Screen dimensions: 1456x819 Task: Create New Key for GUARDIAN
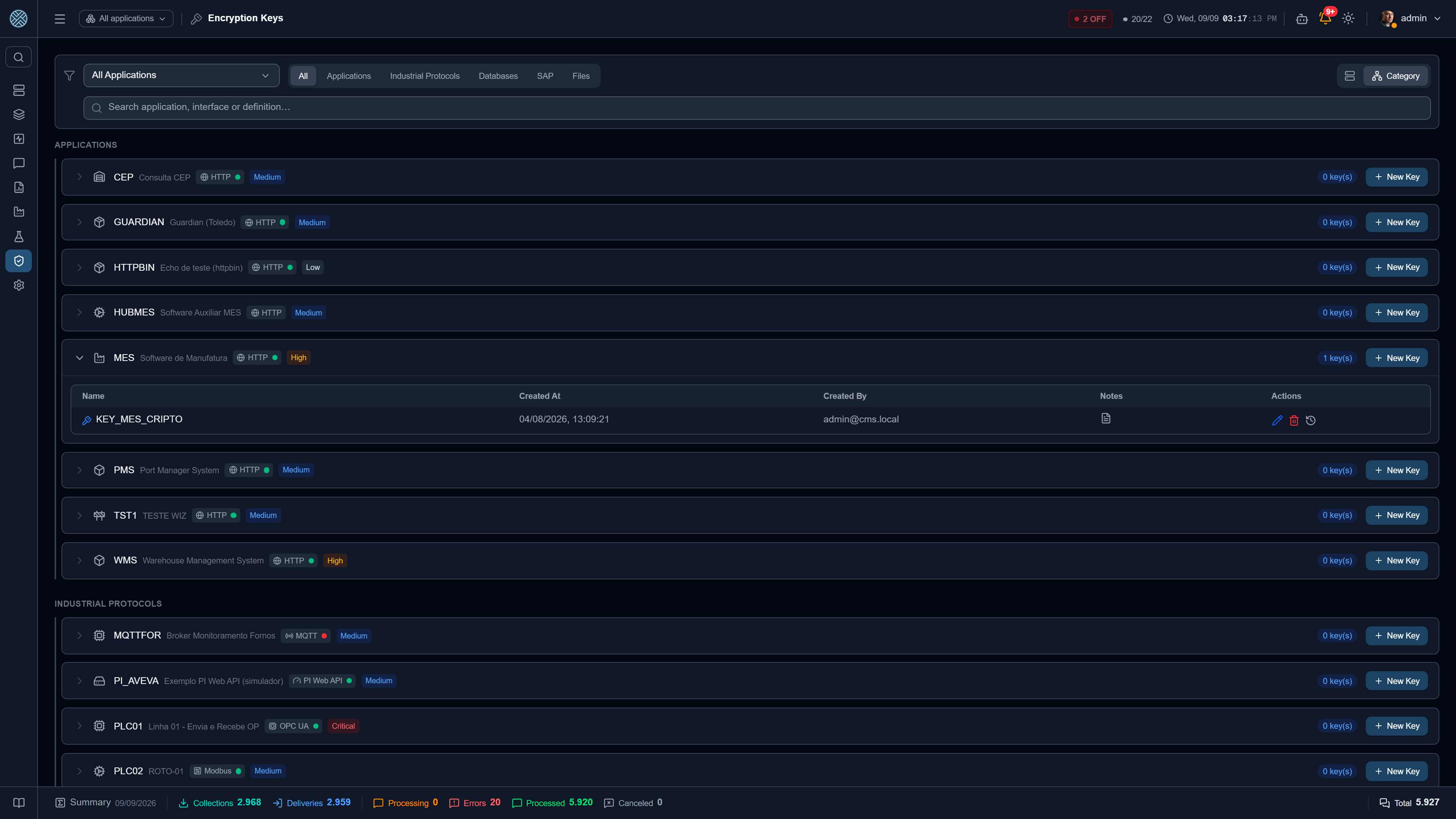1396,222
